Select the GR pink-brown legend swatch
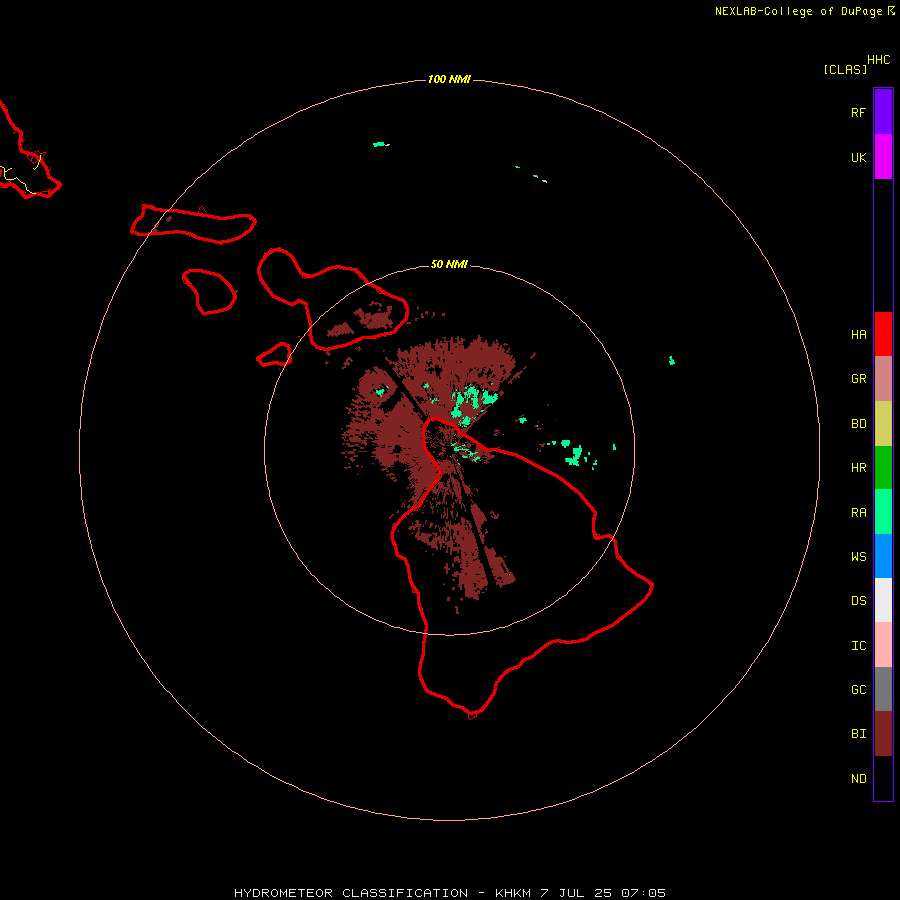The width and height of the screenshot is (900, 900). pyautogui.click(x=883, y=379)
